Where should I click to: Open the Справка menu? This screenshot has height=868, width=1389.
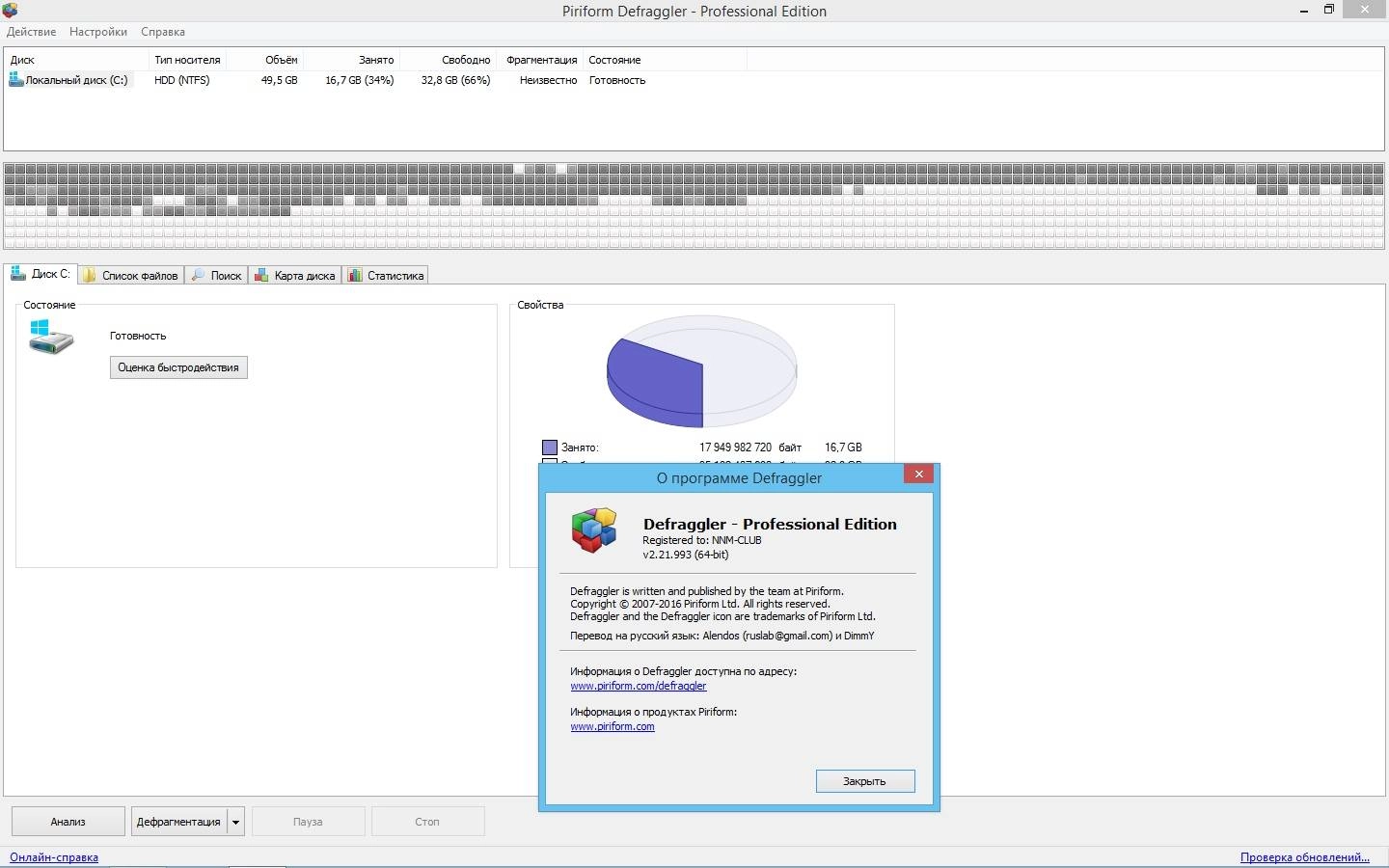(x=163, y=32)
